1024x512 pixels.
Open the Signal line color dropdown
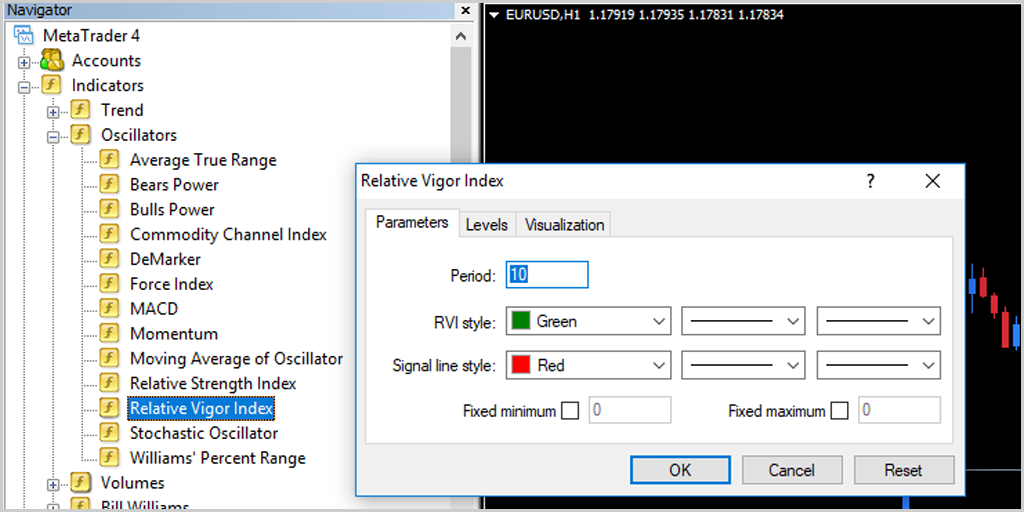pos(588,366)
